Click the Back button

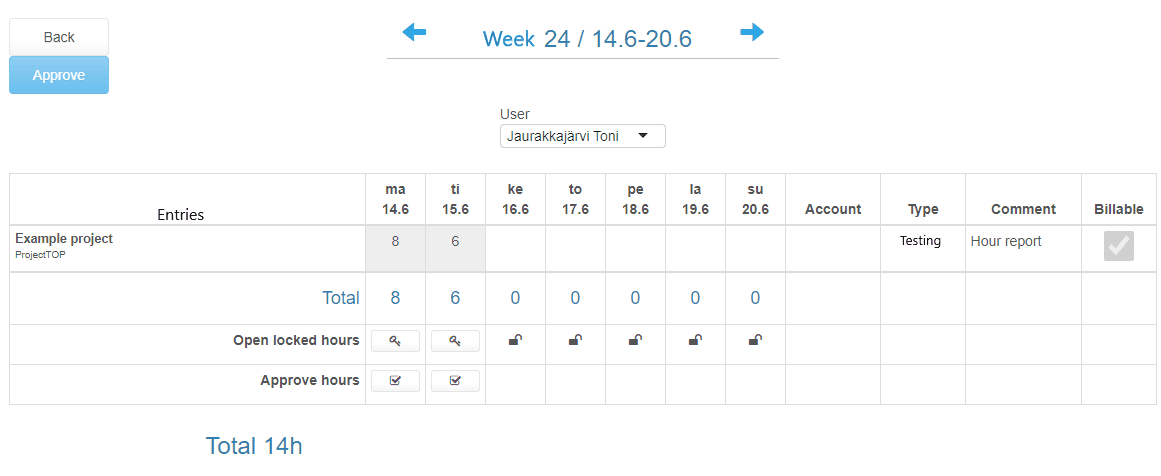coord(59,37)
